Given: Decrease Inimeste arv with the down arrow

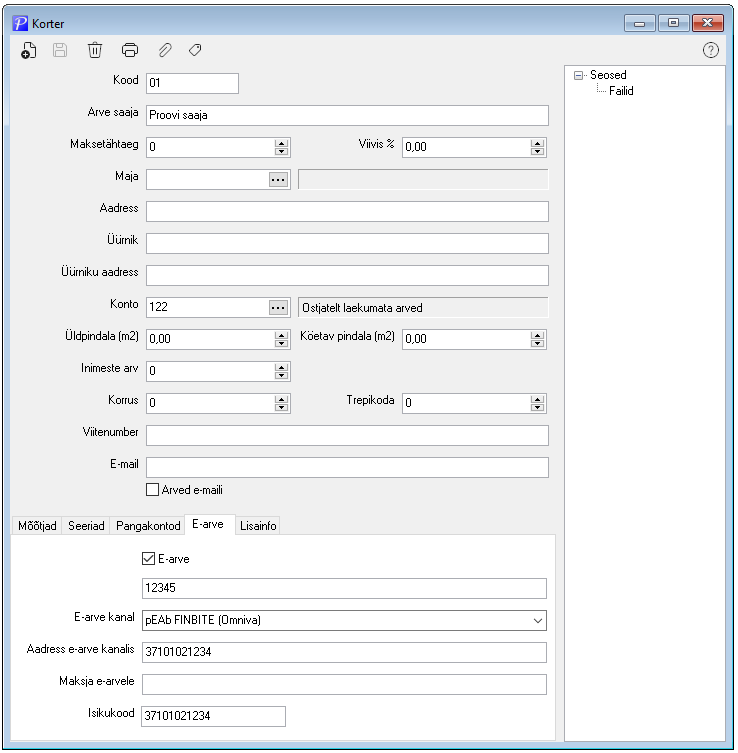Looking at the screenshot, I should click(x=281, y=376).
